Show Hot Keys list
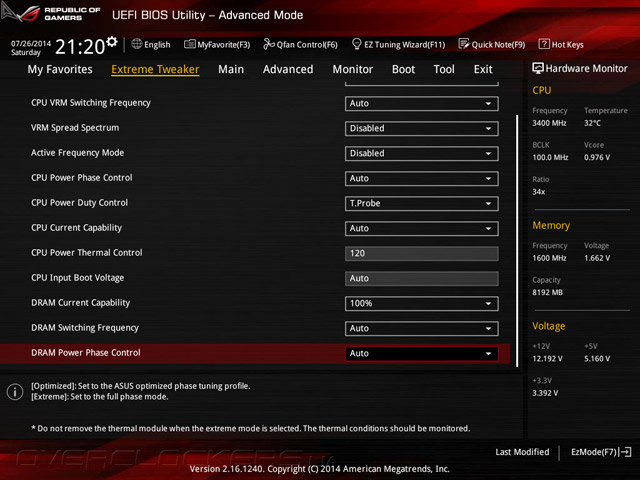 [x=561, y=44]
